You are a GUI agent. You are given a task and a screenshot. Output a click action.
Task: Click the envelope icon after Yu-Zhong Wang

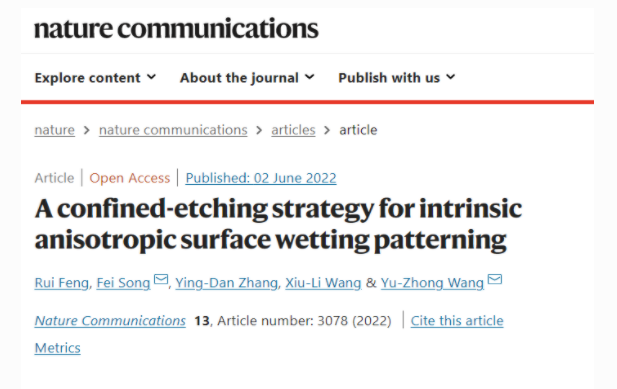(495, 279)
